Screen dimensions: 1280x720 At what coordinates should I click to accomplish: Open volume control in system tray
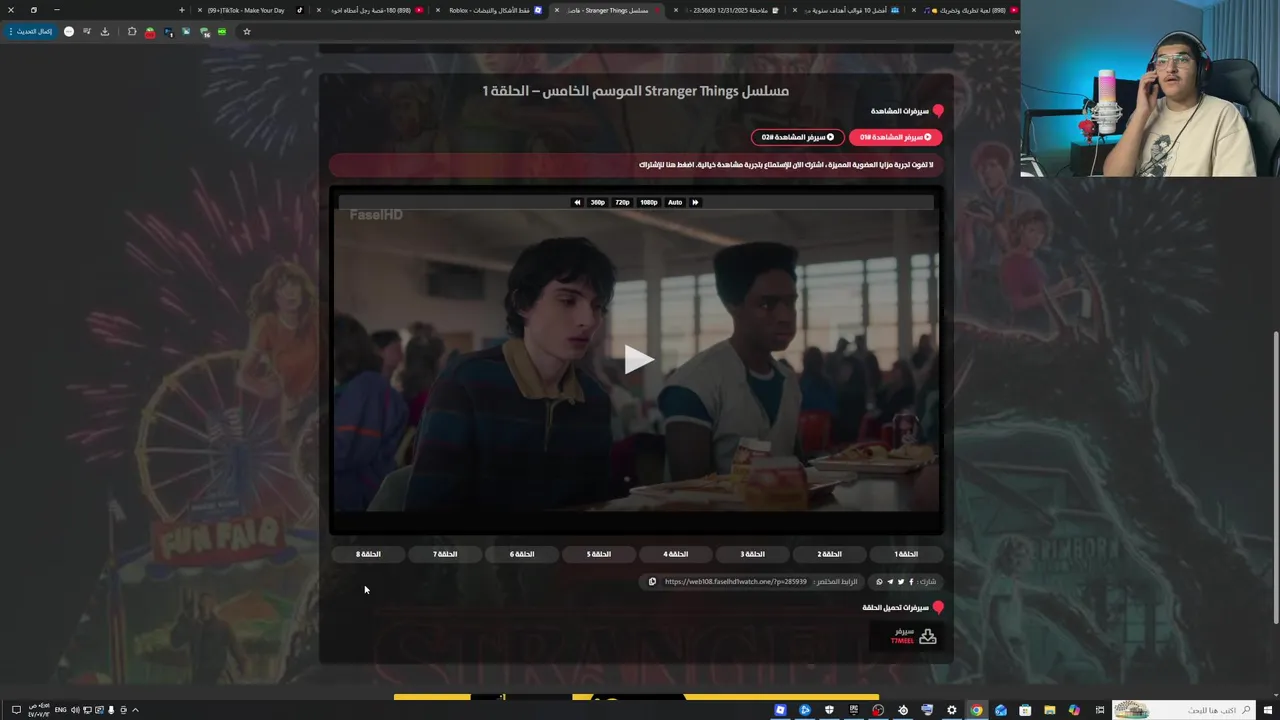(x=75, y=710)
